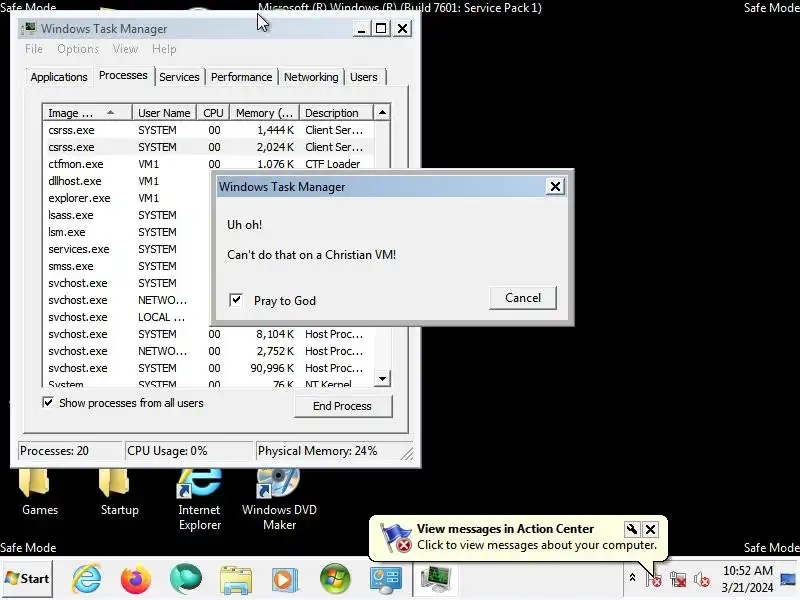Sort by the CPU column header

[x=213, y=113]
